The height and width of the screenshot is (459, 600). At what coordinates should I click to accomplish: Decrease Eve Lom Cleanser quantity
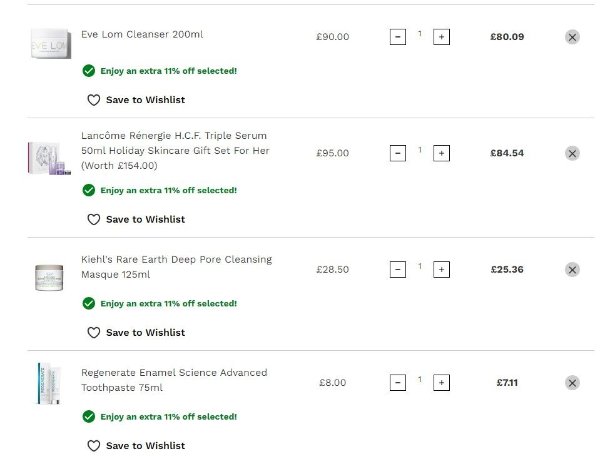(x=397, y=37)
